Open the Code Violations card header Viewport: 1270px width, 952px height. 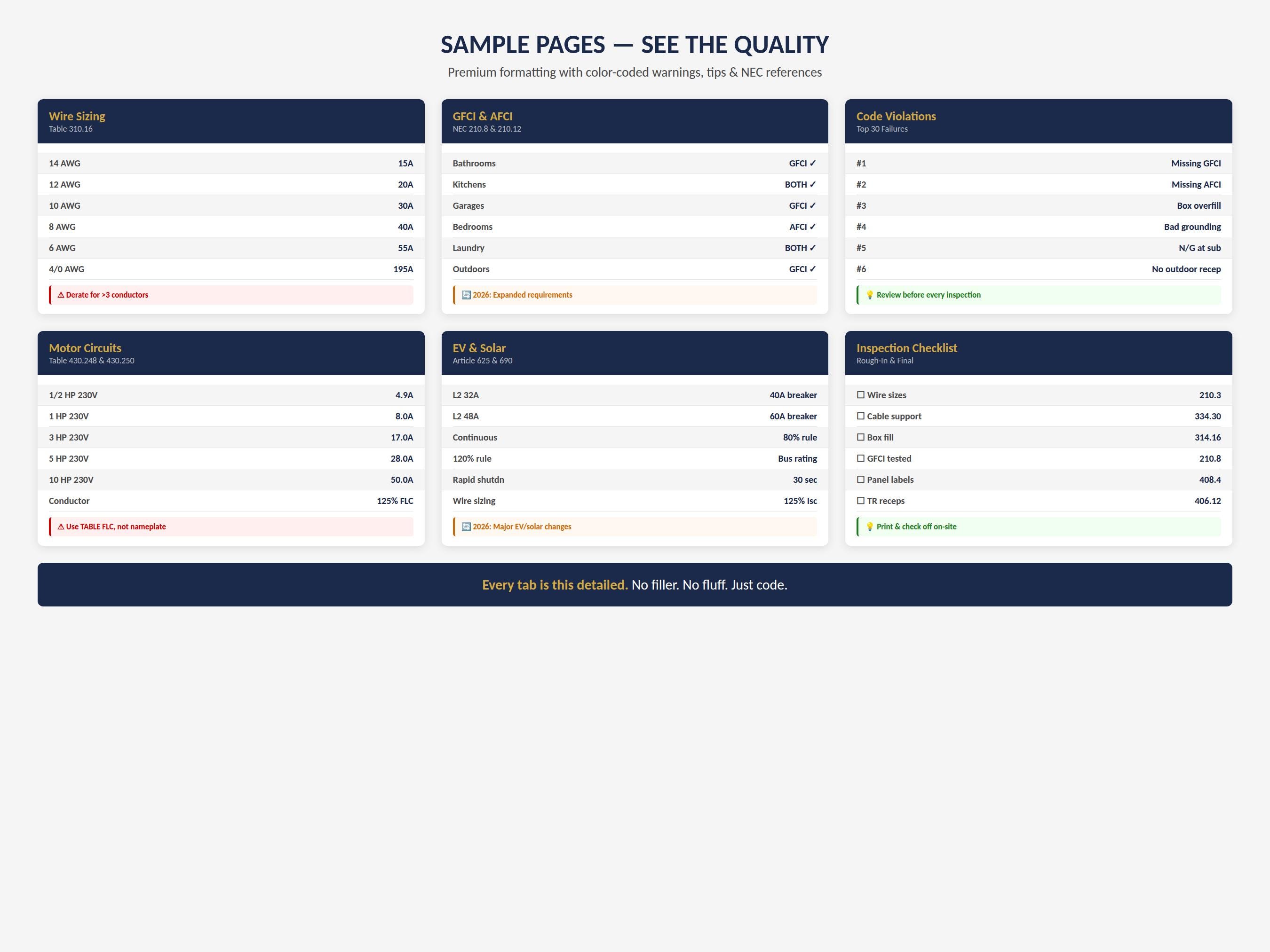click(1039, 121)
